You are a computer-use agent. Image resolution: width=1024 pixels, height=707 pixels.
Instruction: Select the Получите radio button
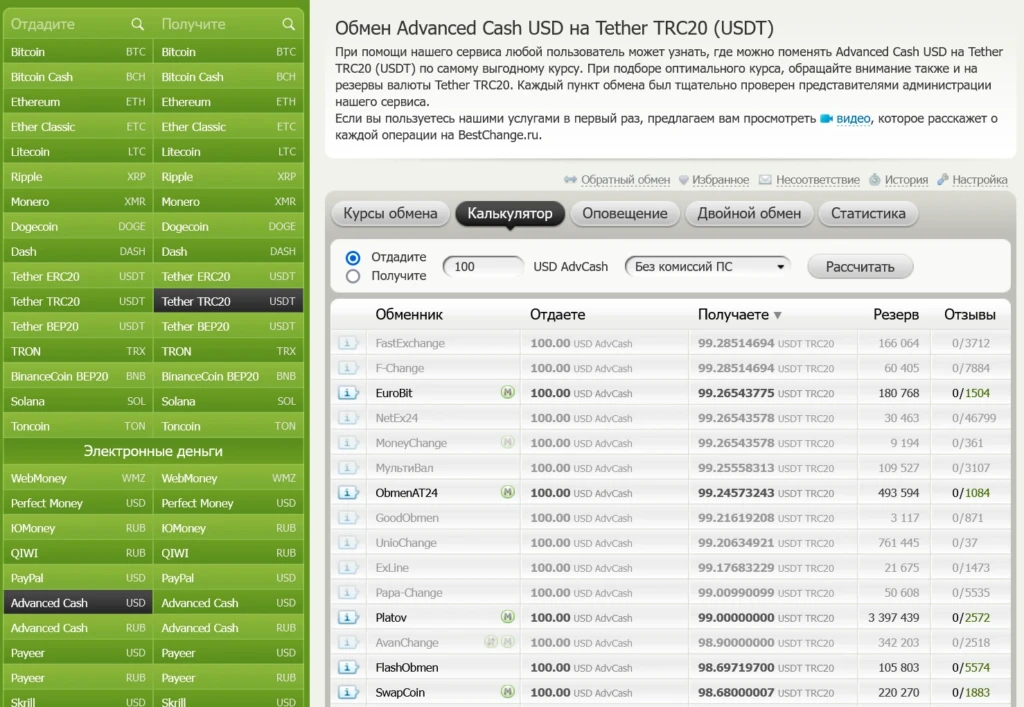353,276
